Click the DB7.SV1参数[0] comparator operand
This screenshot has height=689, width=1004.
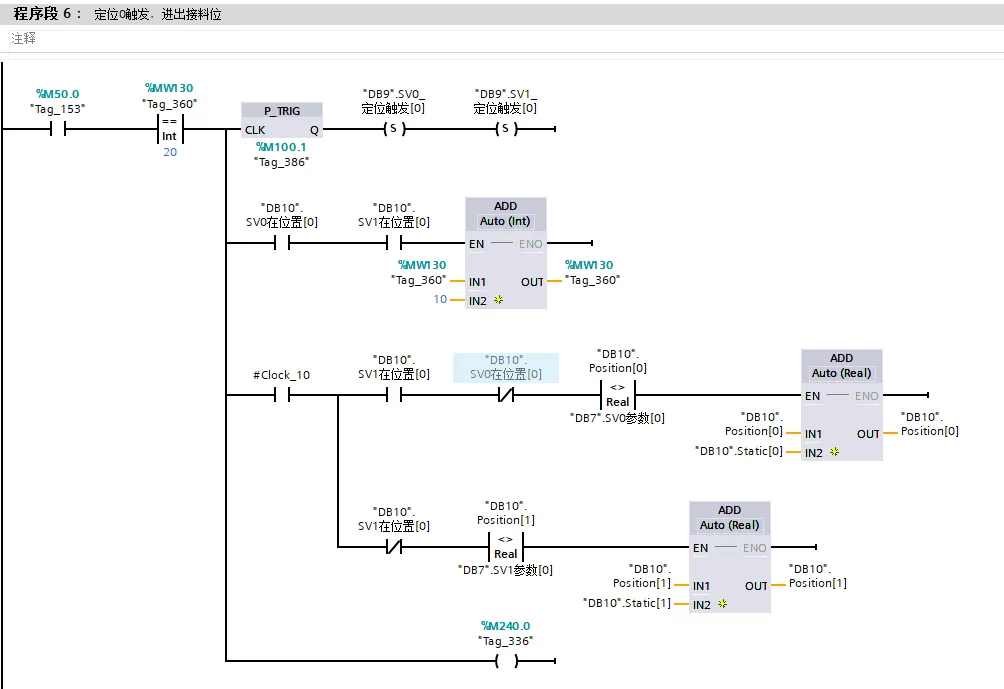505,570
